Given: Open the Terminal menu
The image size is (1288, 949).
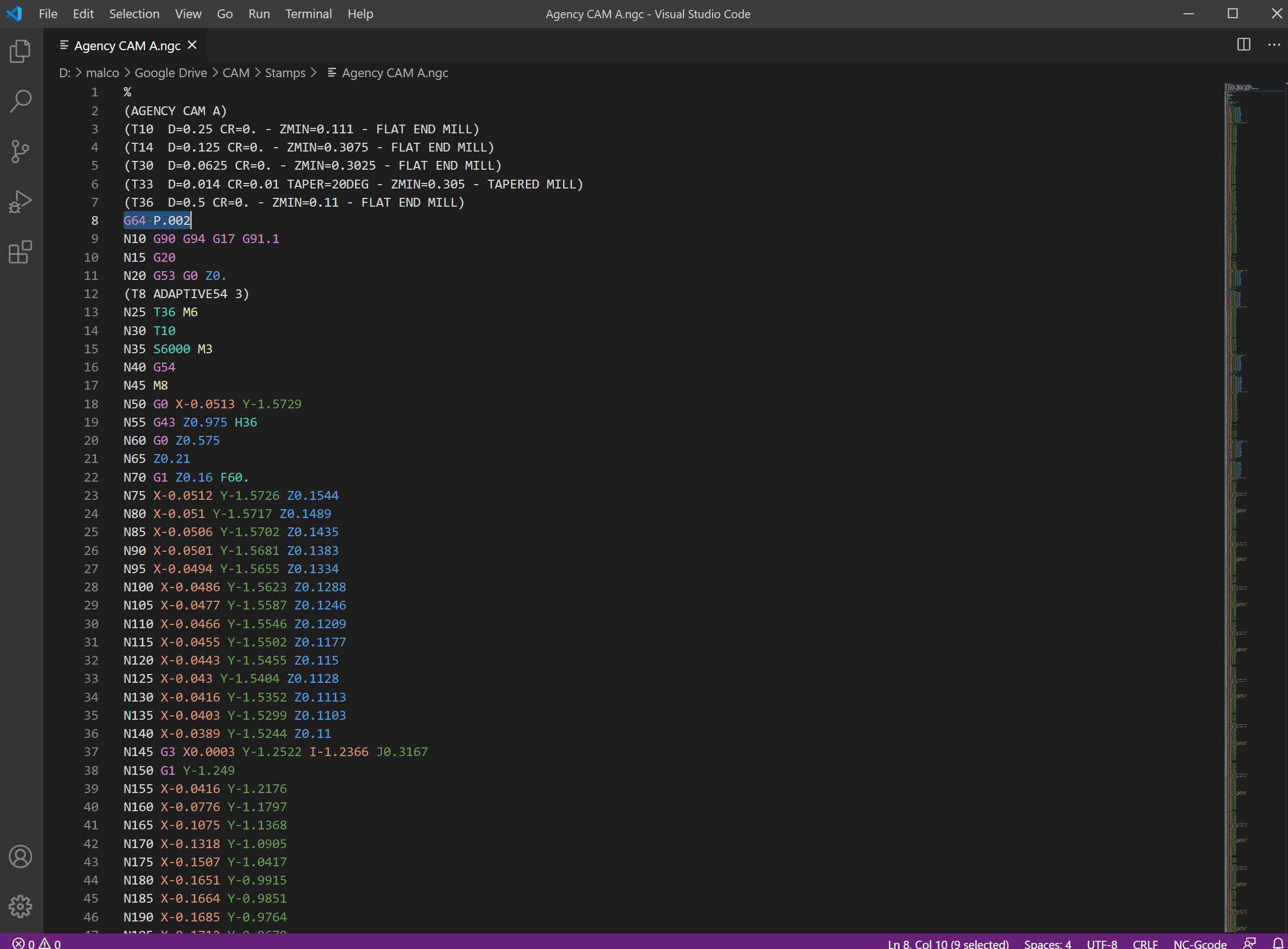Looking at the screenshot, I should click(x=309, y=14).
